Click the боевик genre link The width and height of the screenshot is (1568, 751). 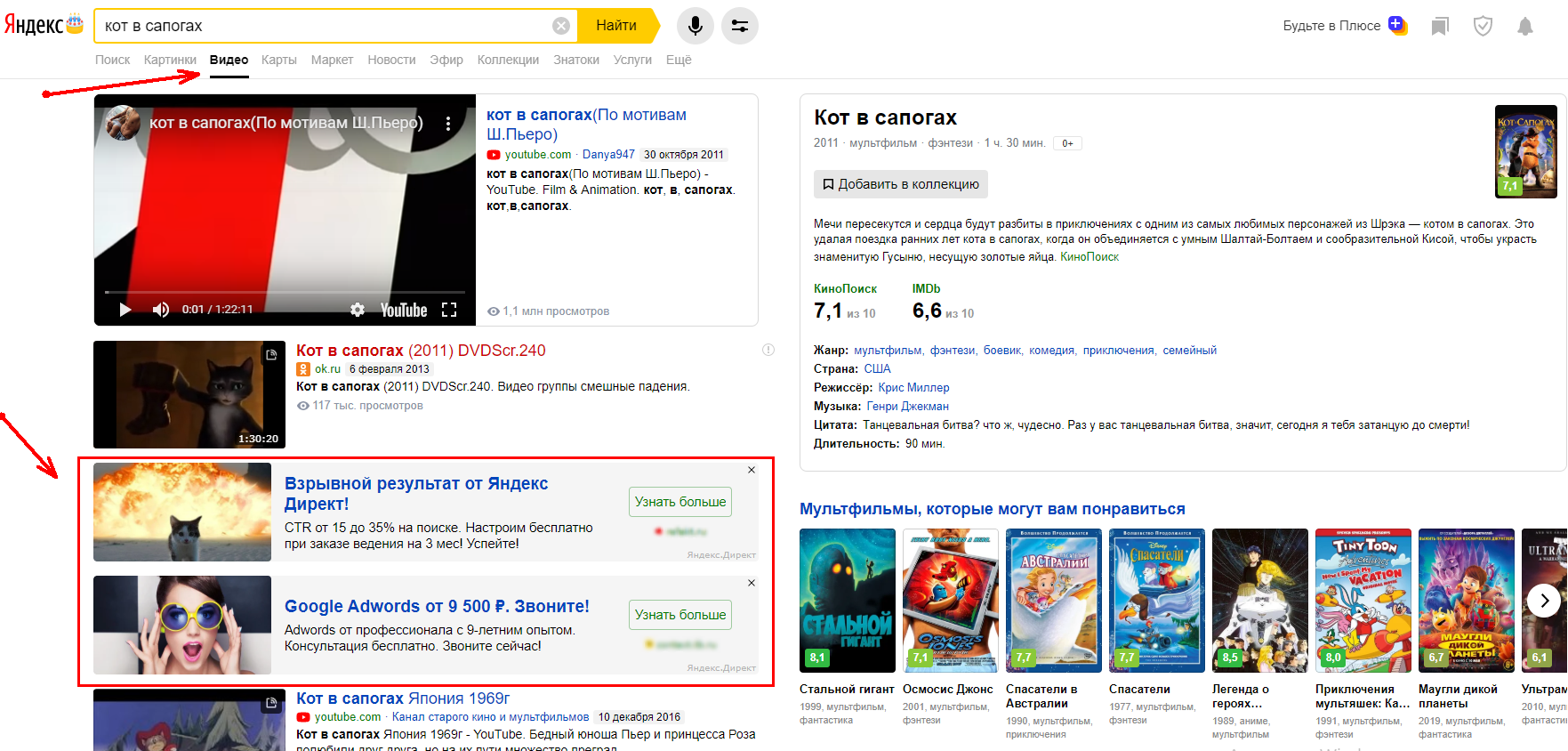[1002, 351]
